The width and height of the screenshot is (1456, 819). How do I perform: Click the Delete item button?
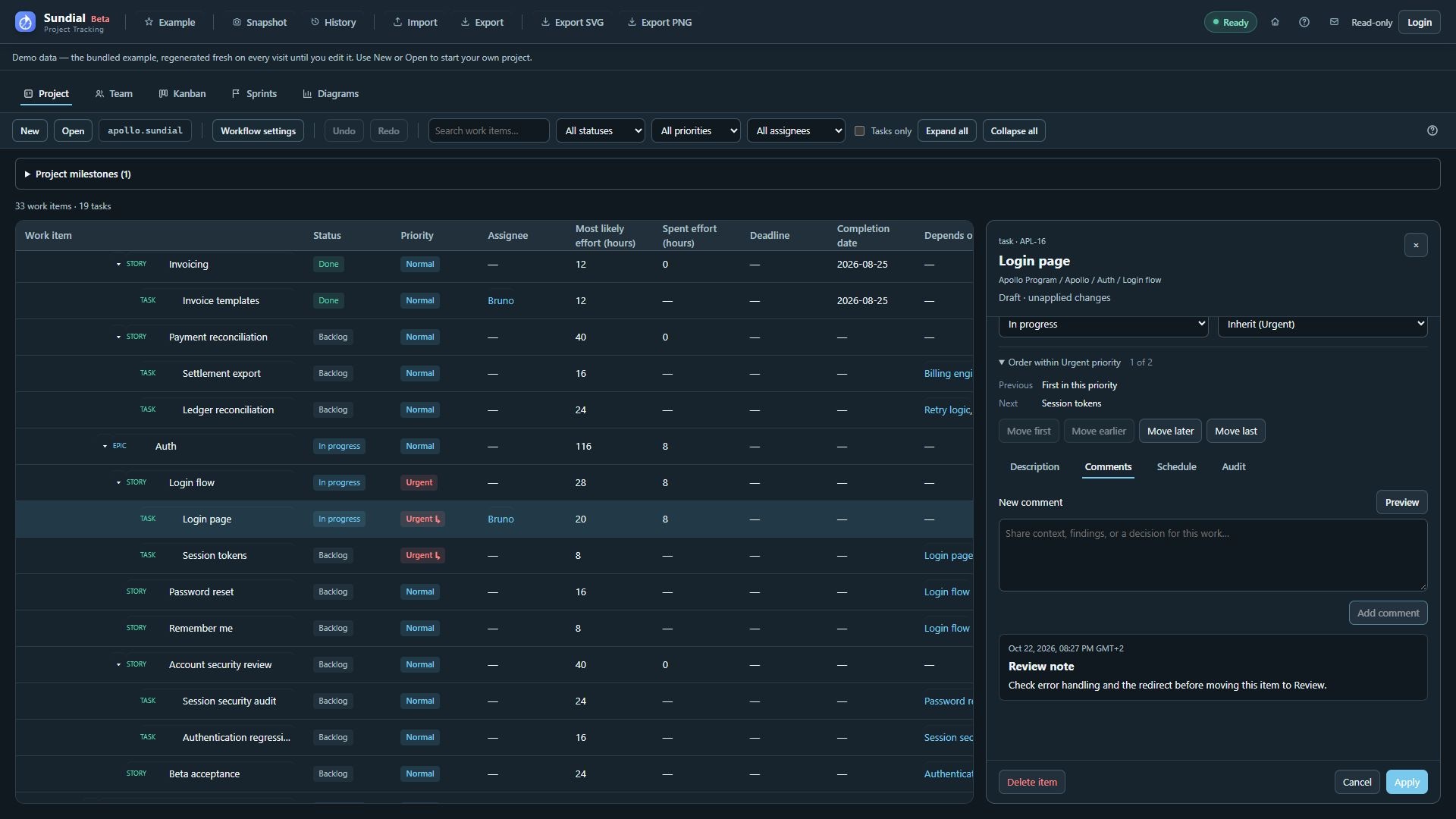pyautogui.click(x=1031, y=782)
